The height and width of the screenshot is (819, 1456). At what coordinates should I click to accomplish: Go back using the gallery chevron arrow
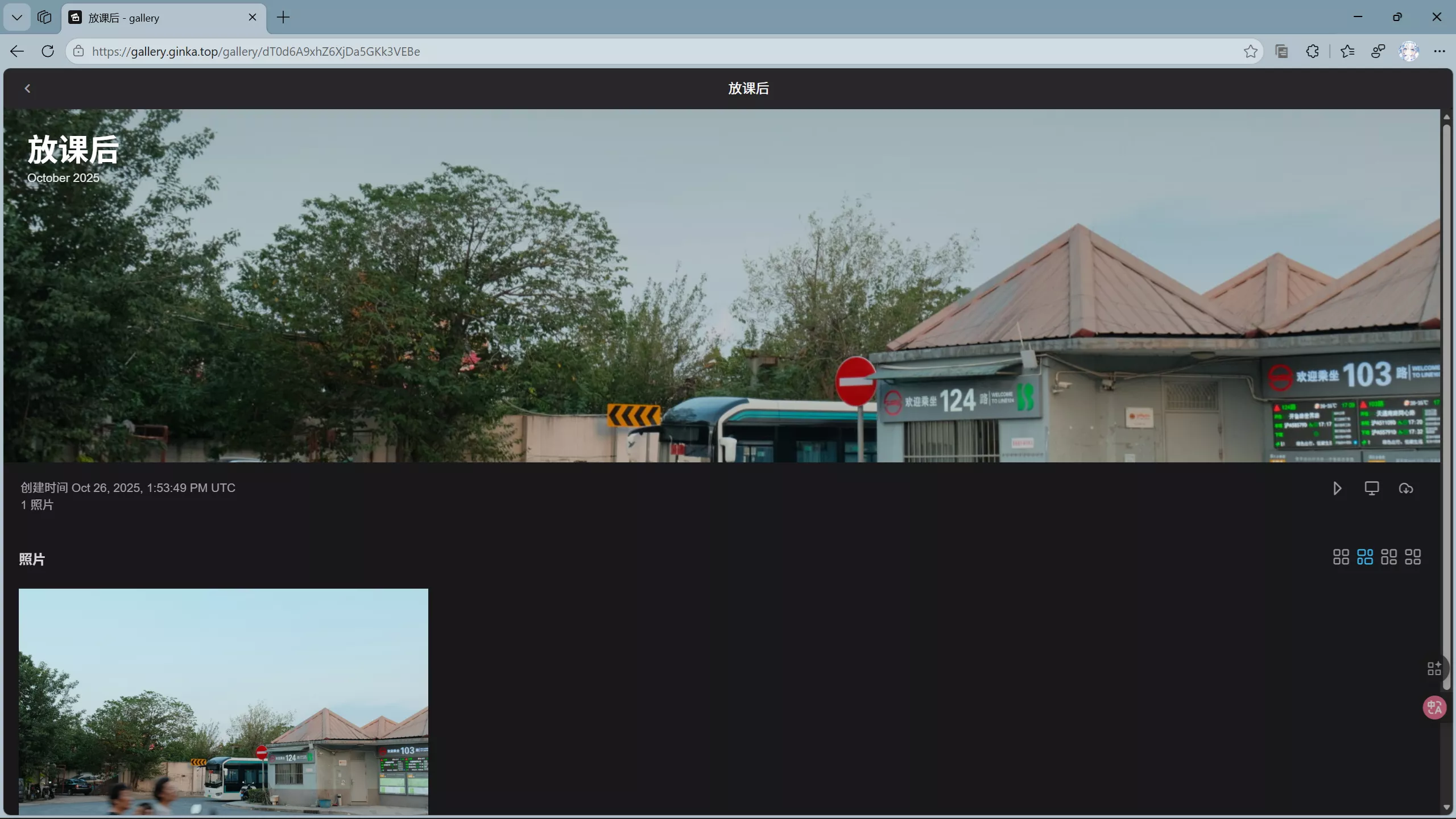tap(27, 88)
